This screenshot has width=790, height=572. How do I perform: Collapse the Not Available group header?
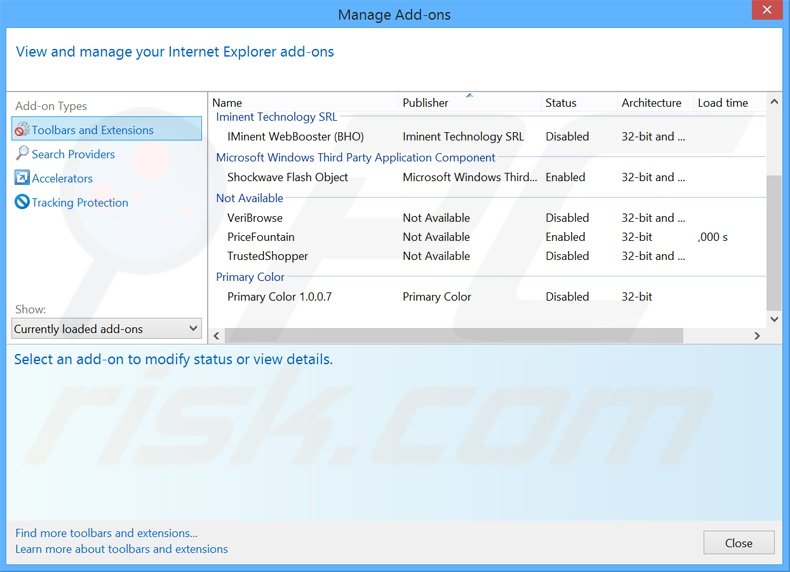point(249,198)
